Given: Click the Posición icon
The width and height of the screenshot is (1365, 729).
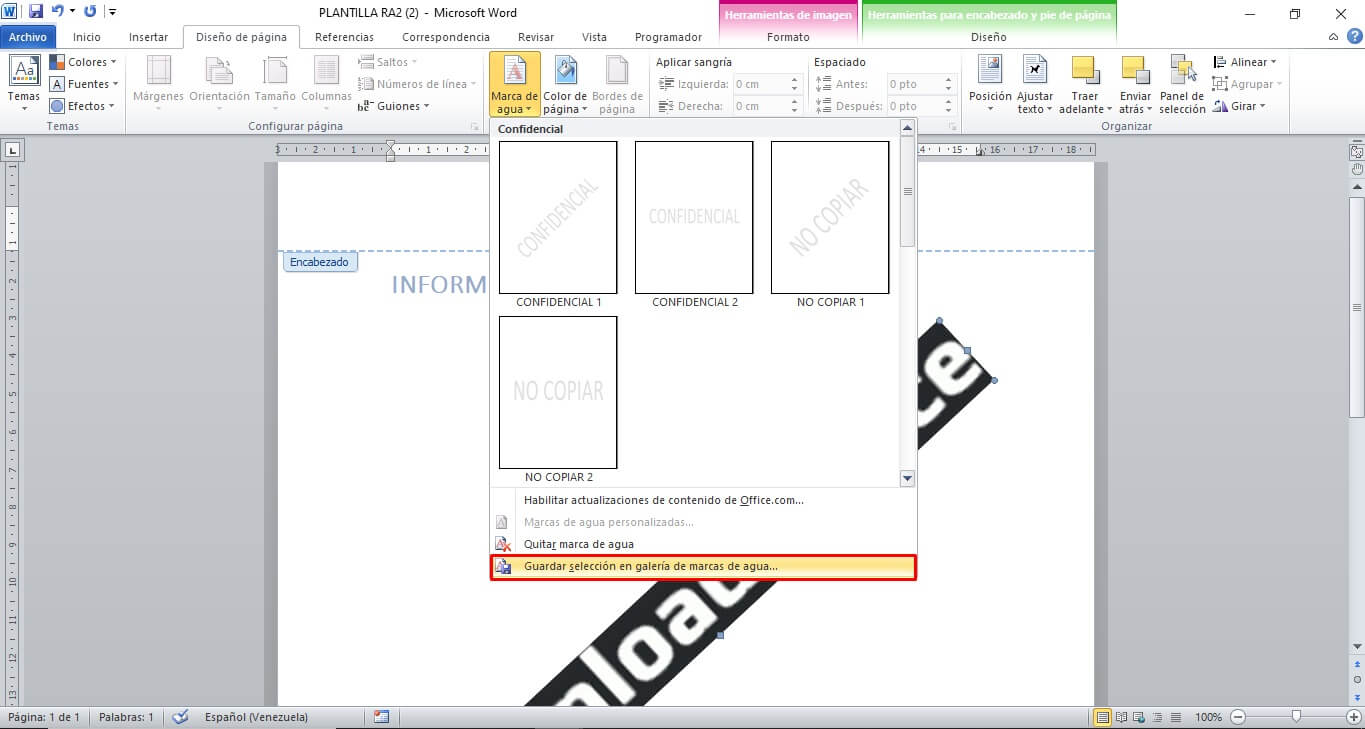Looking at the screenshot, I should coord(990,70).
